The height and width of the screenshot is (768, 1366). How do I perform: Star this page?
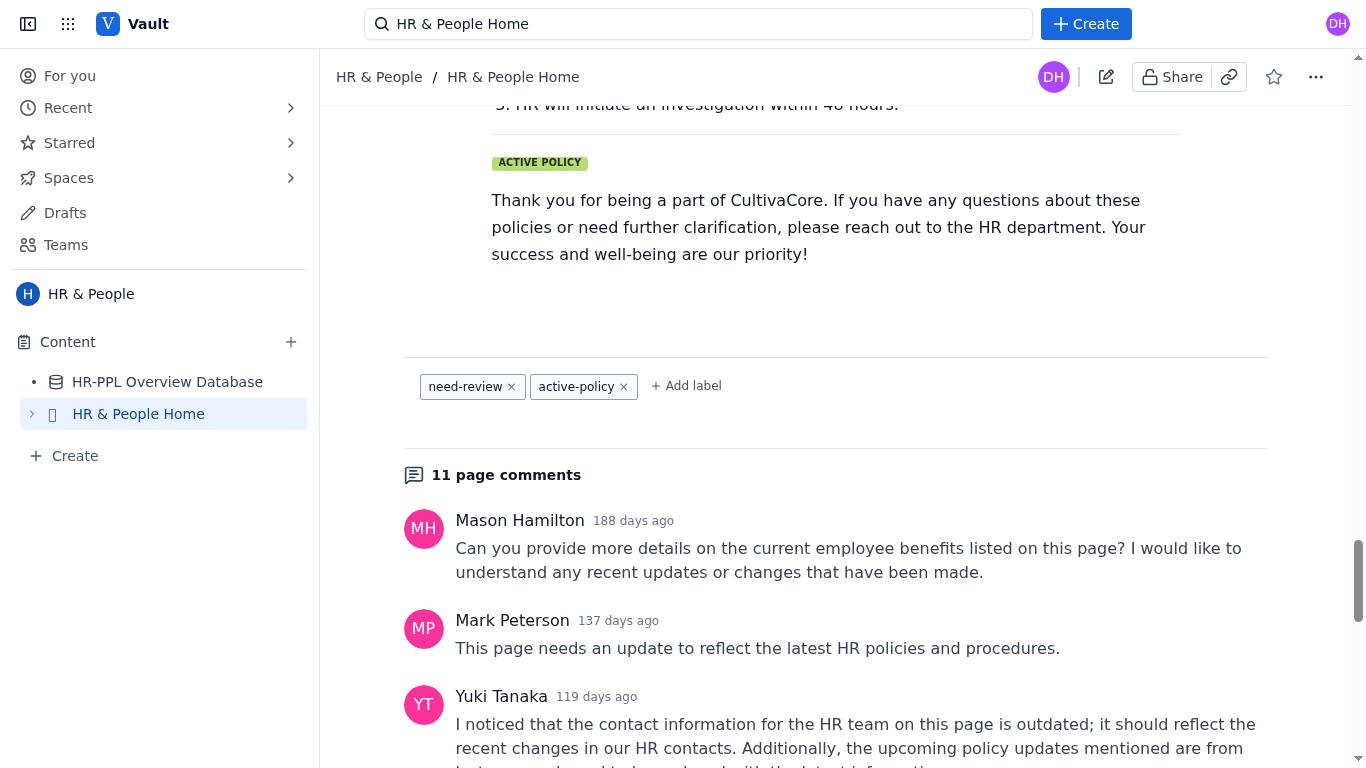tap(1274, 77)
